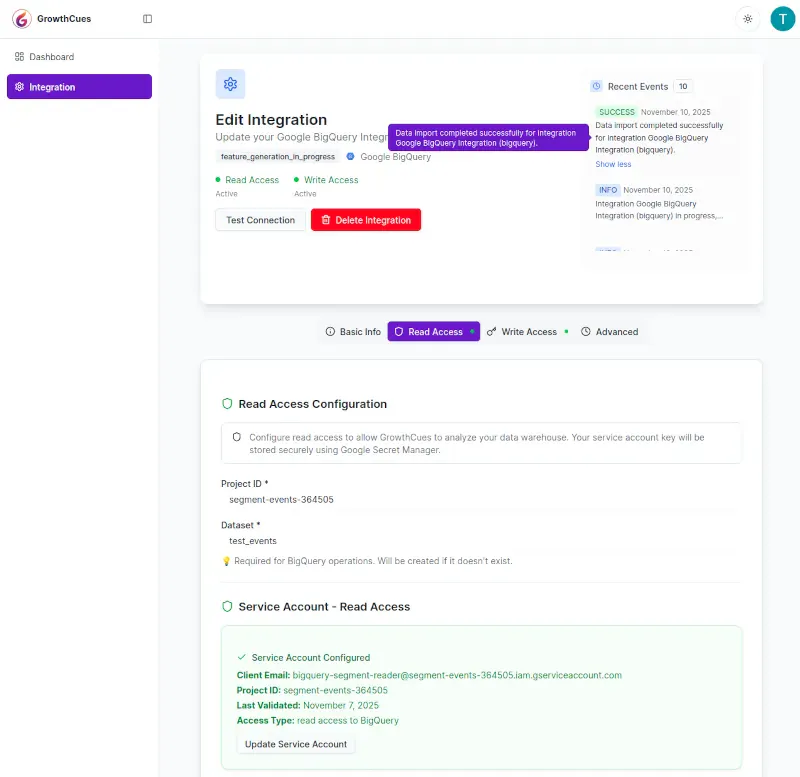Screen dimensions: 800x777
Task: Click the GrowthCues logo icon
Action: [x=22, y=19]
